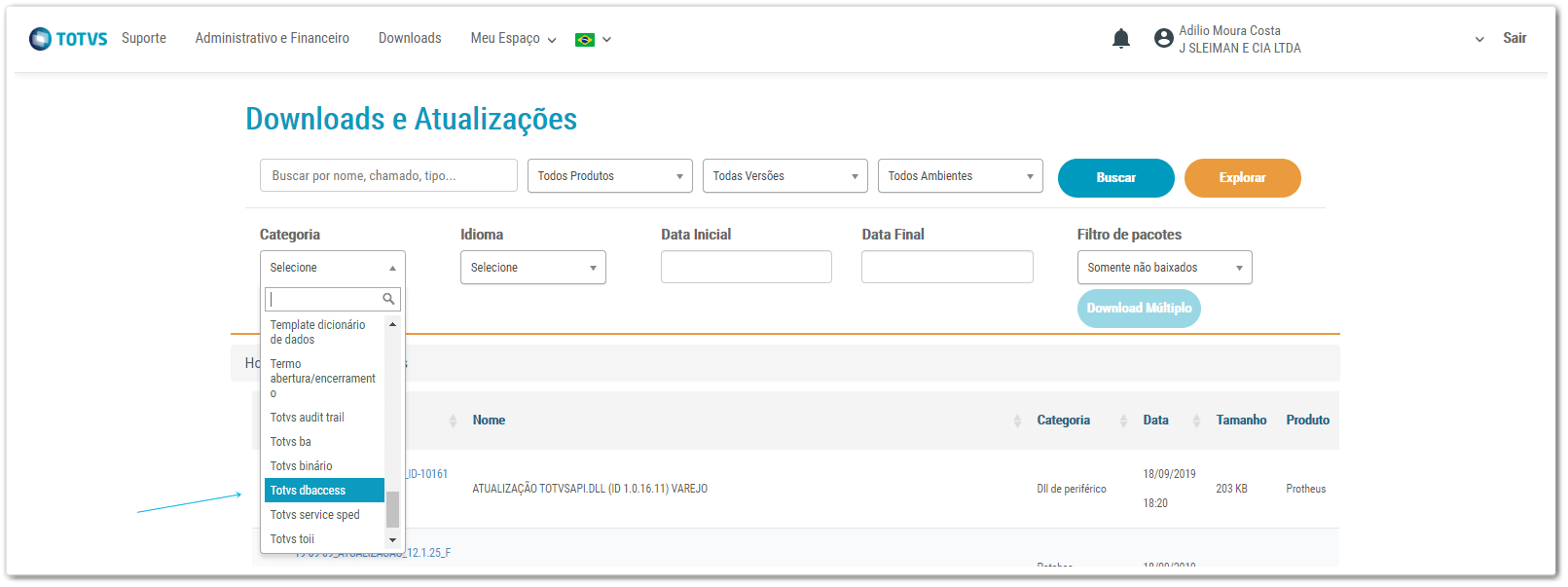Click the Brazil flag language icon

(585, 40)
